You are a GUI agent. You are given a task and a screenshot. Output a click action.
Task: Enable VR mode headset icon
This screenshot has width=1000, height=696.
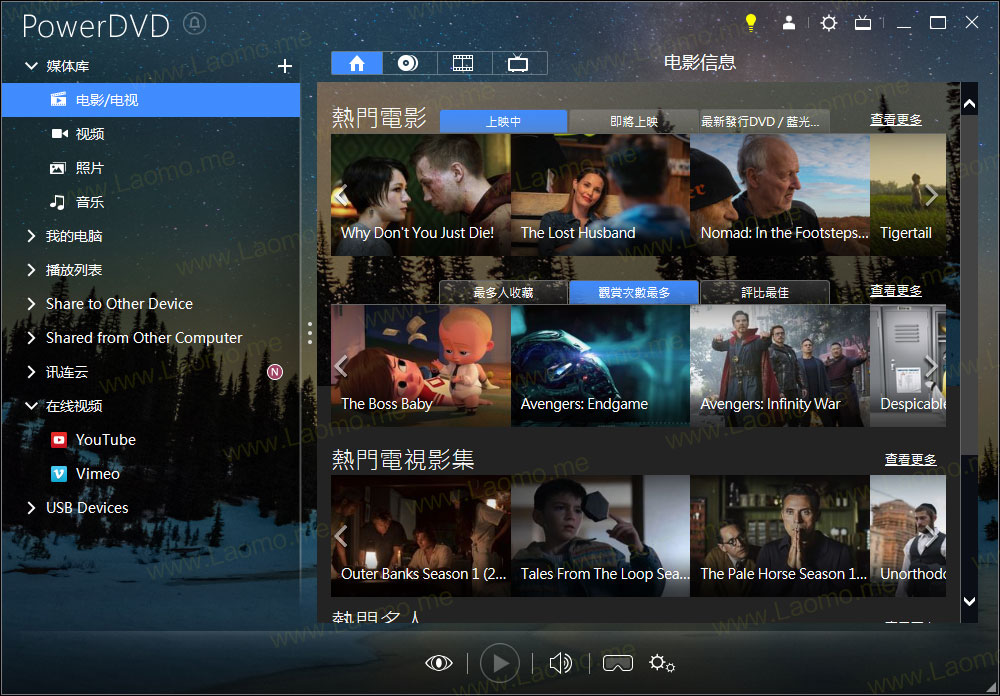[x=618, y=663]
